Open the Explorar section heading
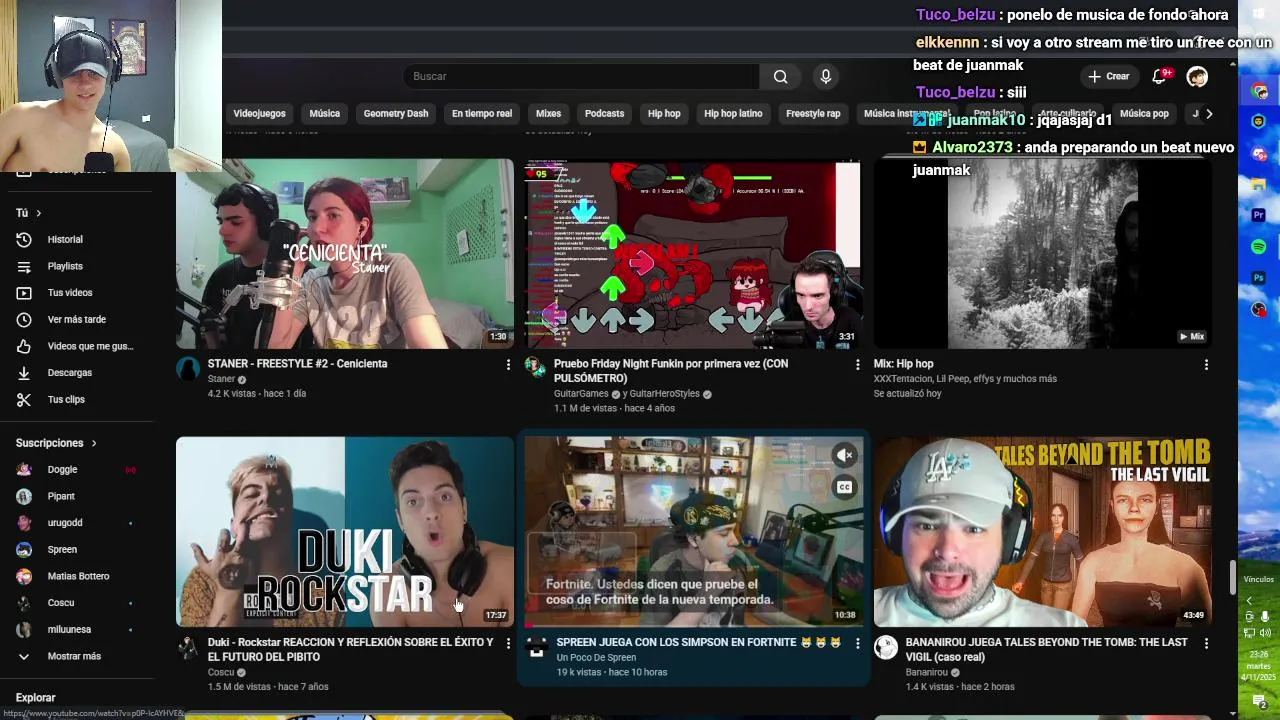 (x=36, y=698)
